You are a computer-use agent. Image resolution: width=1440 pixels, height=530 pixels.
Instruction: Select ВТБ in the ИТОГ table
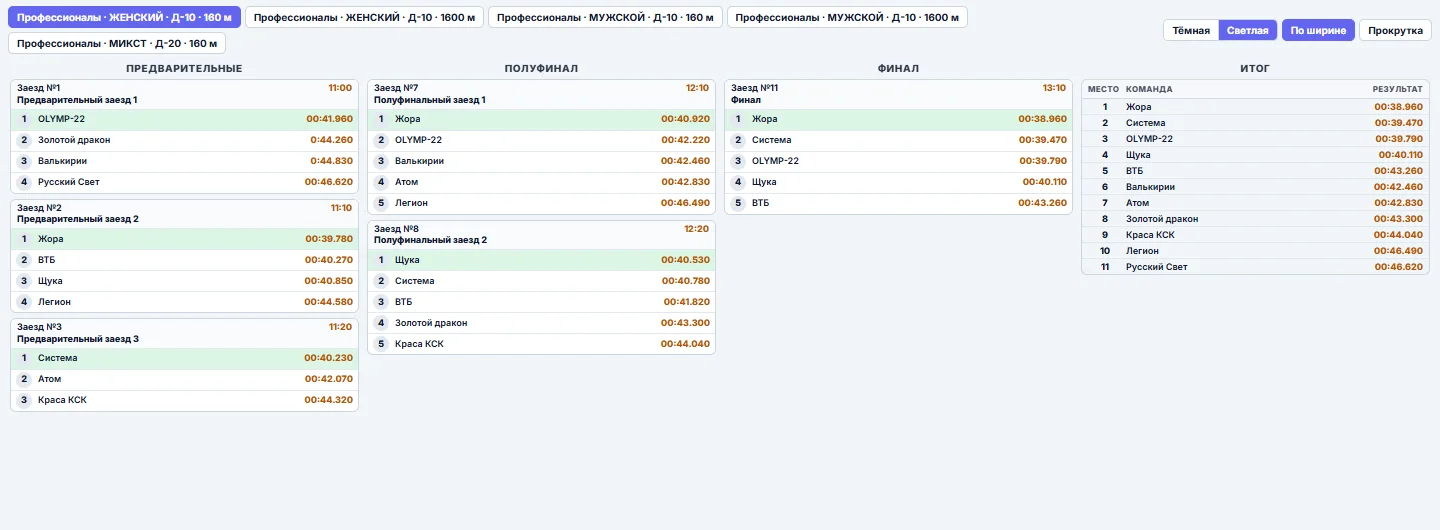(1255, 171)
